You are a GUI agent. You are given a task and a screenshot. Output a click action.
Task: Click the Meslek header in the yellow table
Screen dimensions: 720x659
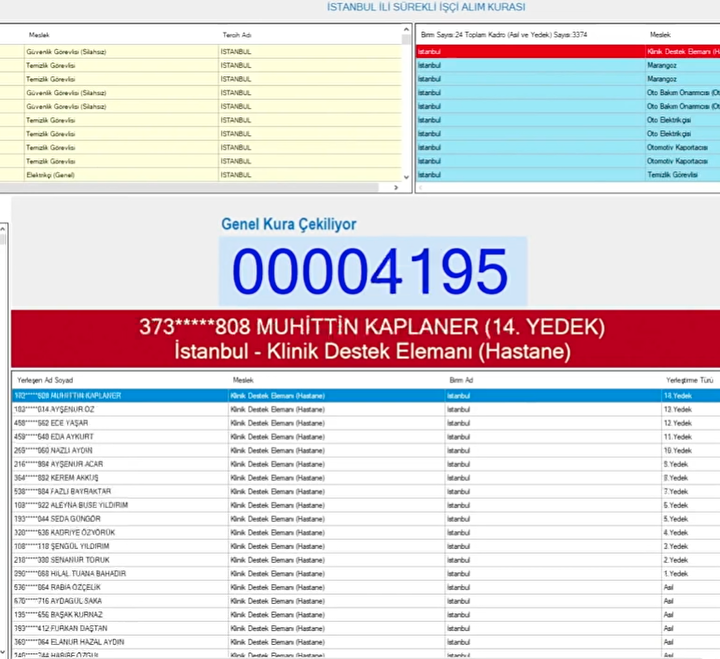(39, 35)
